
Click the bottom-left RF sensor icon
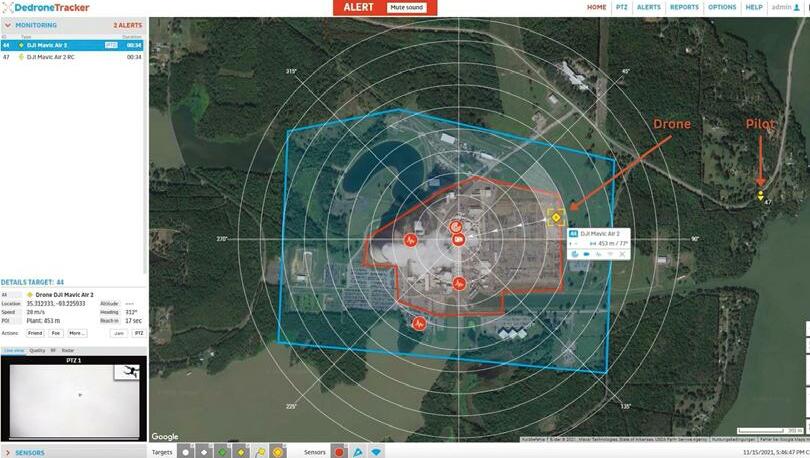tap(419, 324)
